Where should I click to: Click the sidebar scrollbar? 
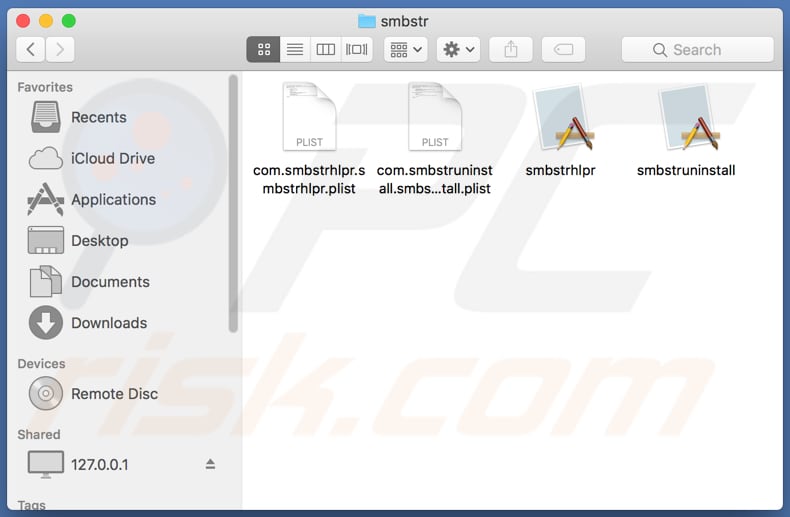tap(234, 200)
